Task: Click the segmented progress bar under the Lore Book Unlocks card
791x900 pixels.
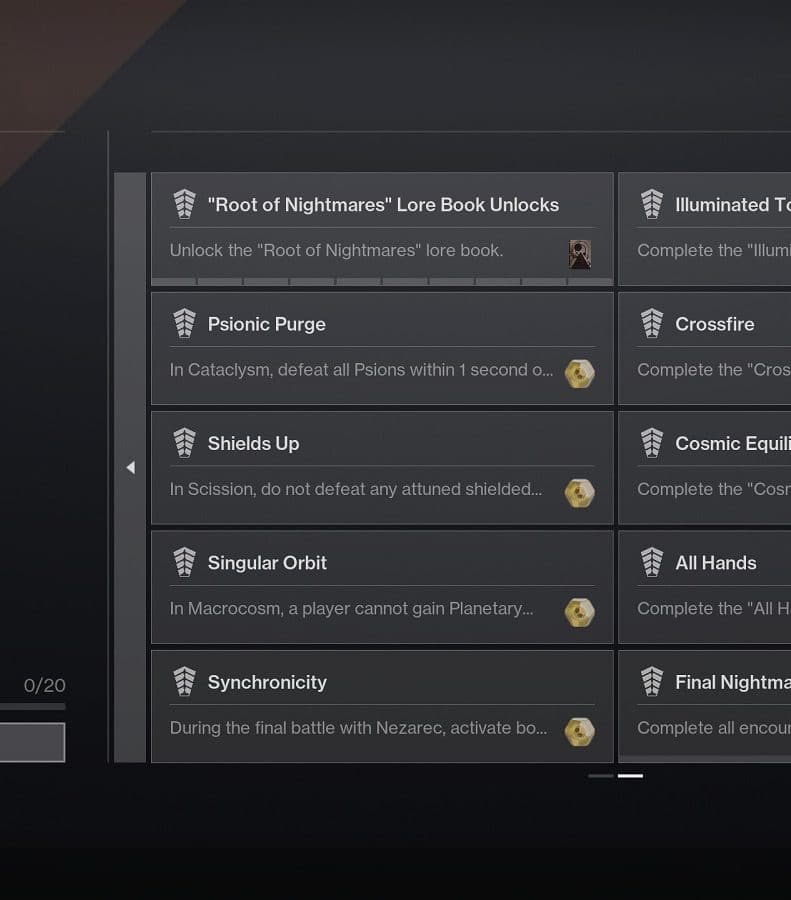Action: tap(382, 282)
